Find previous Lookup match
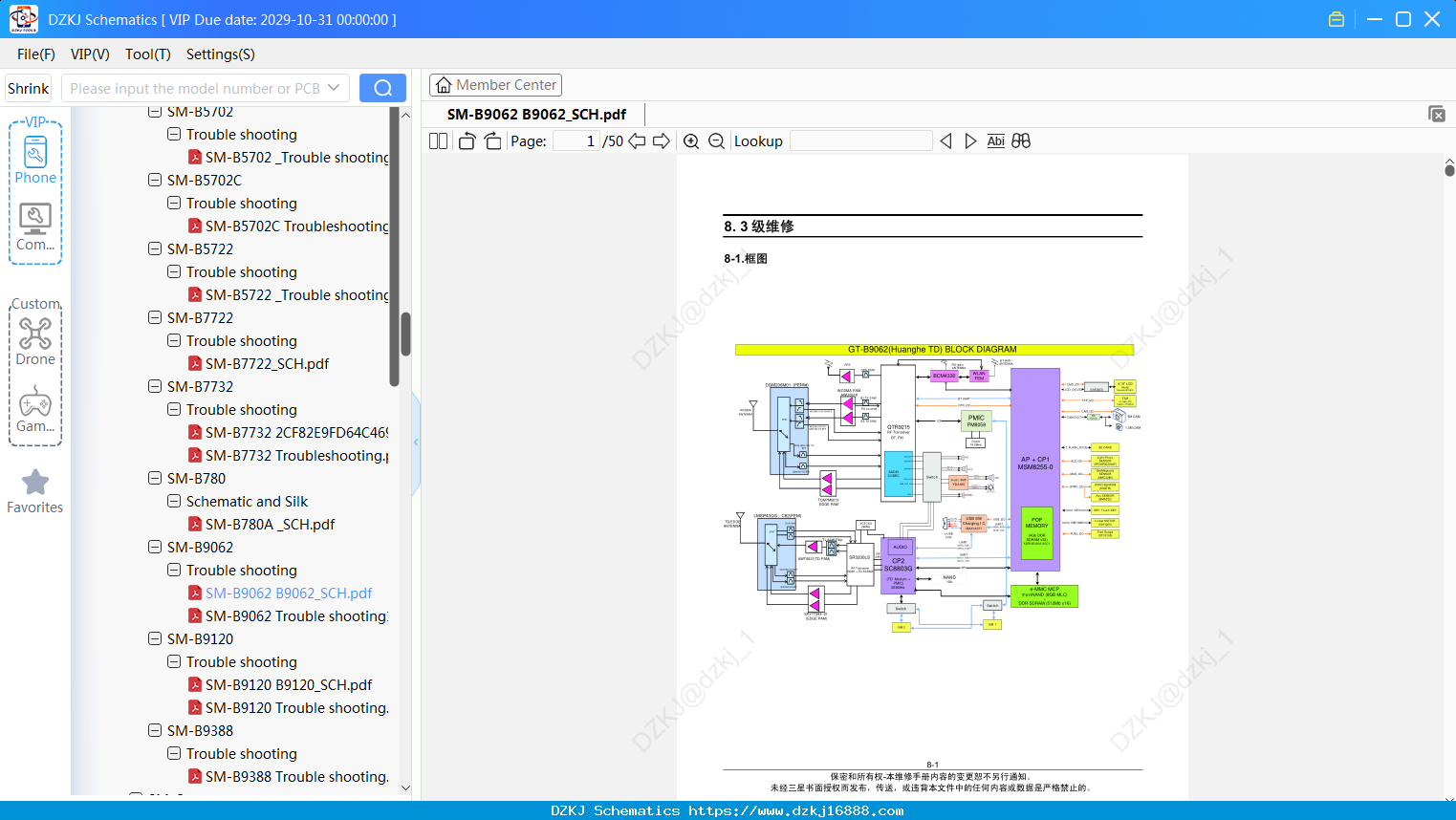The width and height of the screenshot is (1456, 820). [x=945, y=141]
